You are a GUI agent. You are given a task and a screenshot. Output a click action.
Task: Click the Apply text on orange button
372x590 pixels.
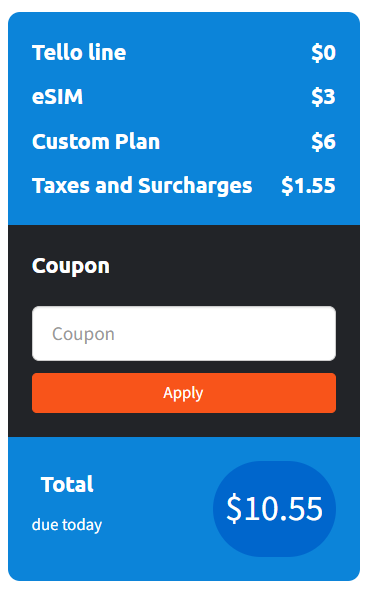pos(183,393)
